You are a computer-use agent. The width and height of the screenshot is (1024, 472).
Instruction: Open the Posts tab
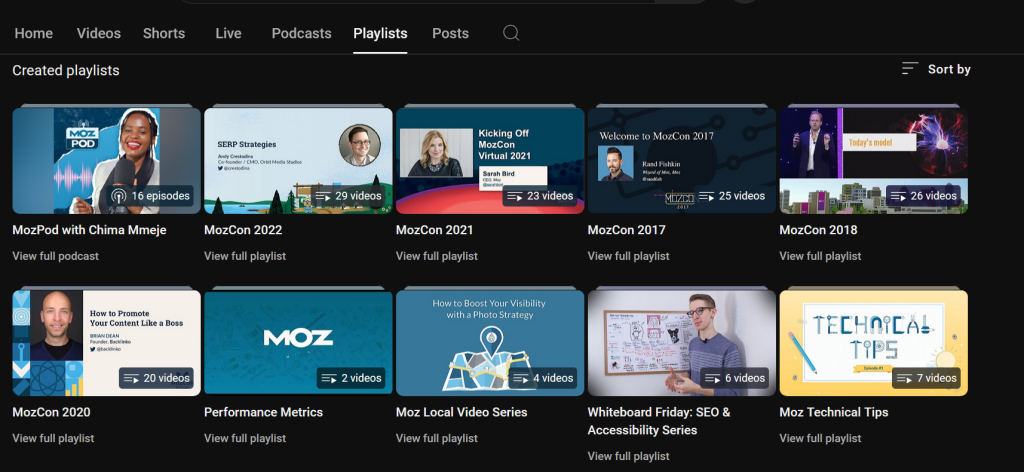[451, 33]
